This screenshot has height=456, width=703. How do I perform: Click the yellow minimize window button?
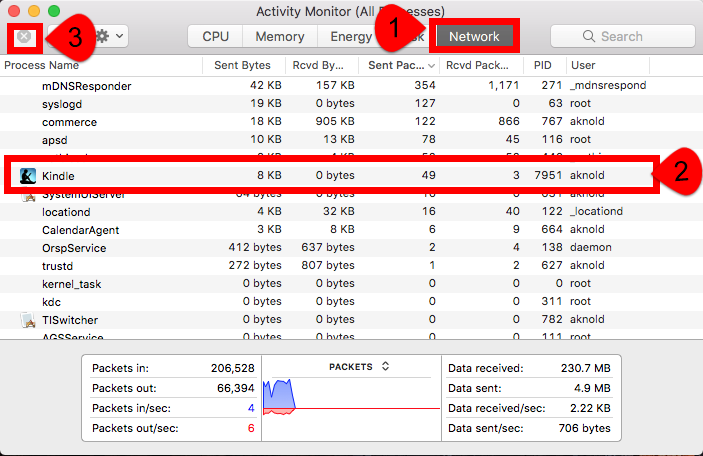click(x=35, y=11)
